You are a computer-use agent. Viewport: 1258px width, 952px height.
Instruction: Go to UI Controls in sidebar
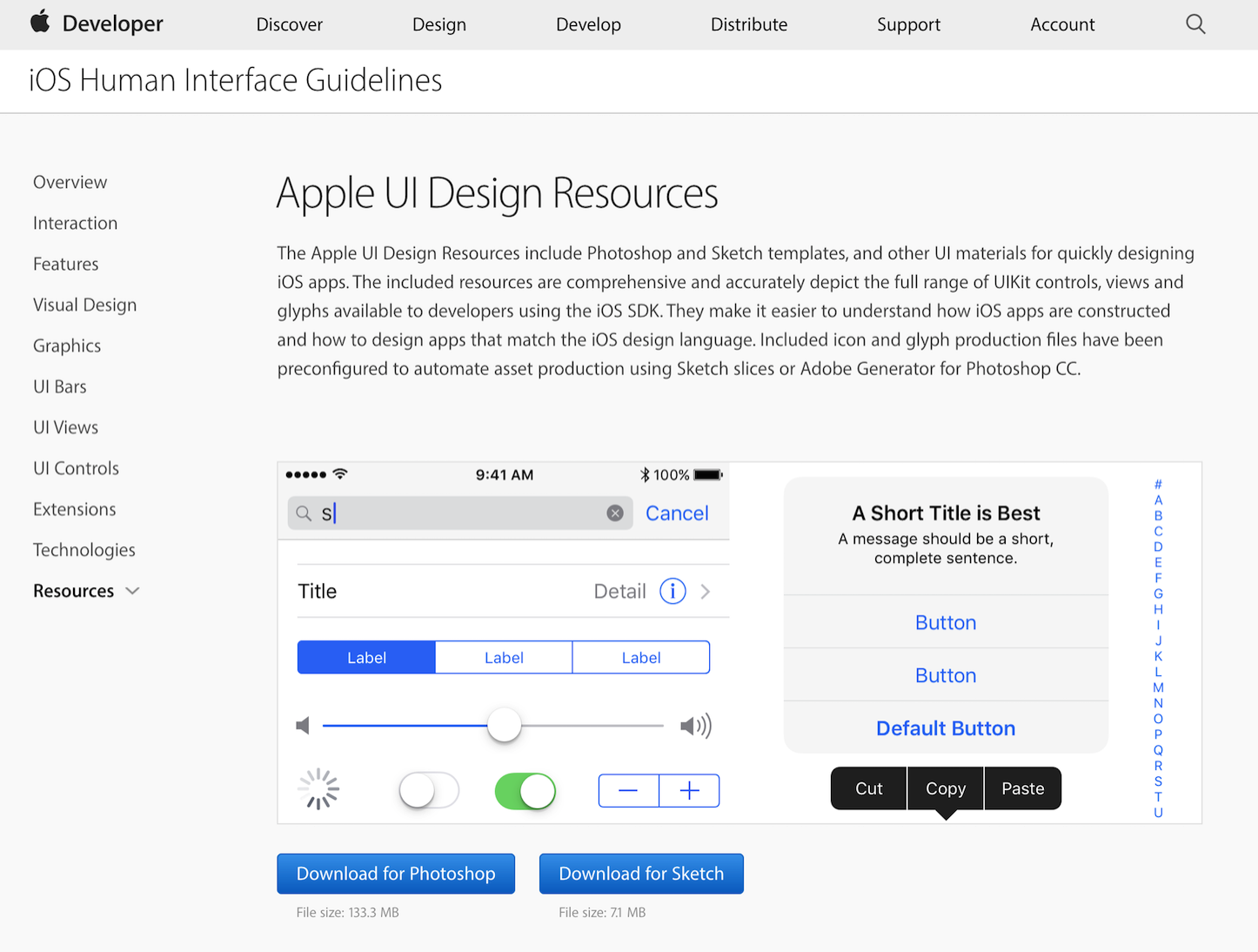point(77,468)
